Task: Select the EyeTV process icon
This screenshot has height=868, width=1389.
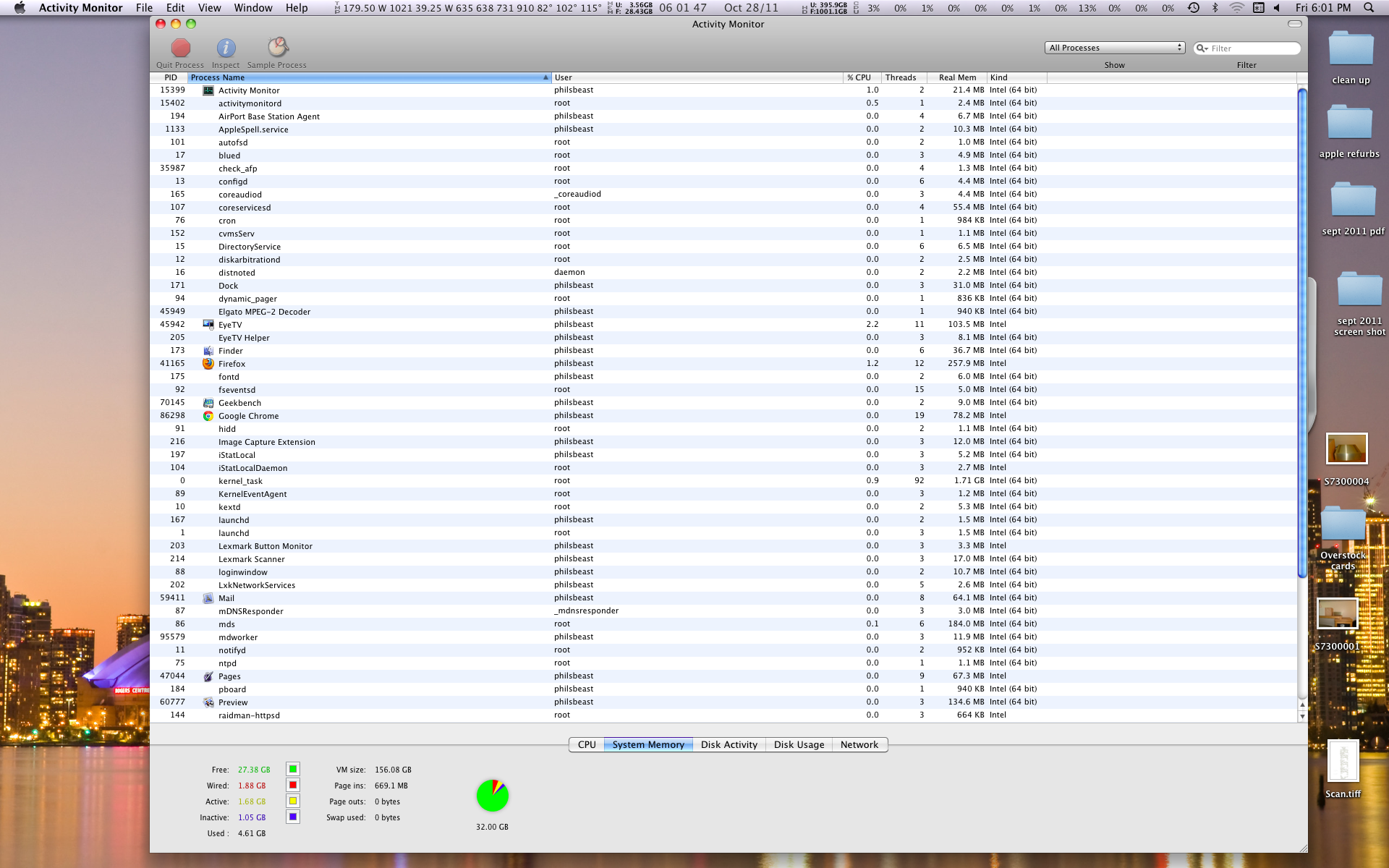Action: point(208,325)
